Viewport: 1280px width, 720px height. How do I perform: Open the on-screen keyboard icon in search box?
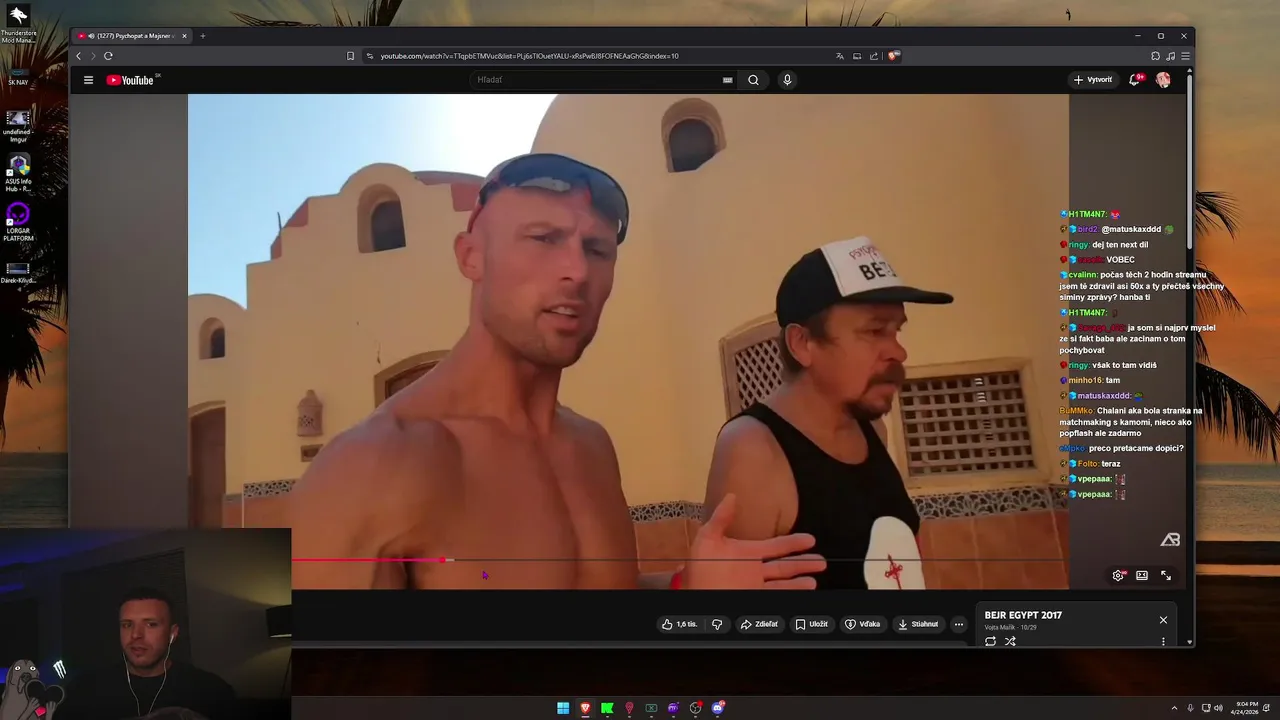pos(727,80)
